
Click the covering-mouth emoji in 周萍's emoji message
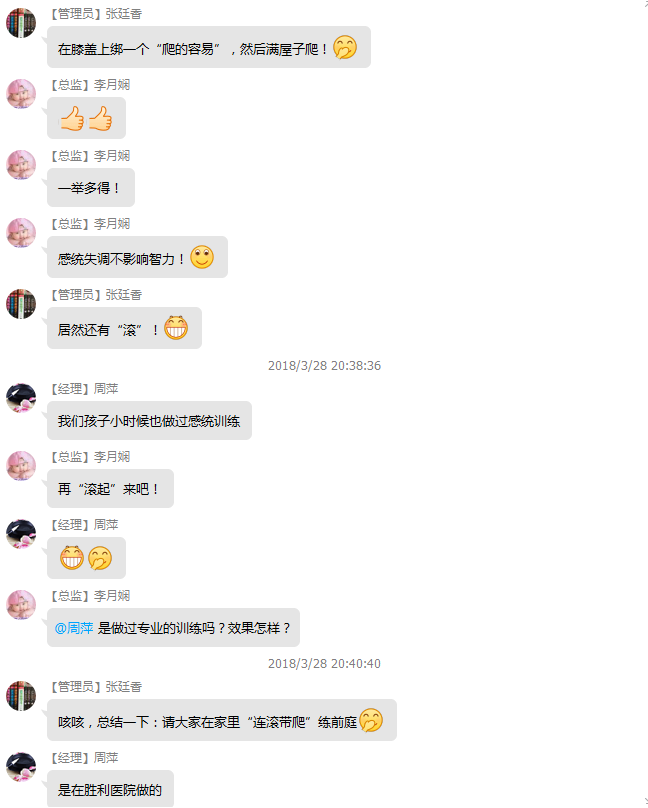pyautogui.click(x=100, y=558)
